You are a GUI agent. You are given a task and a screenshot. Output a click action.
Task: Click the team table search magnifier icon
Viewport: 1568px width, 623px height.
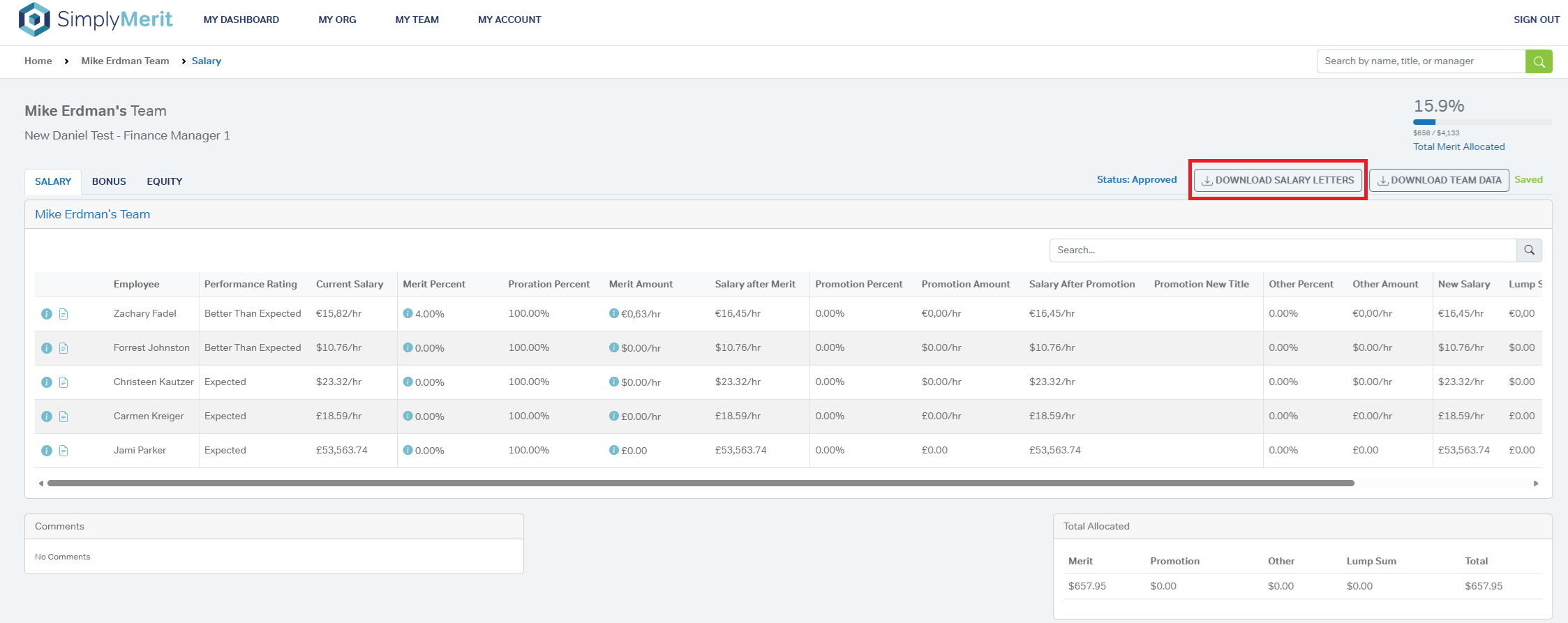(x=1528, y=250)
